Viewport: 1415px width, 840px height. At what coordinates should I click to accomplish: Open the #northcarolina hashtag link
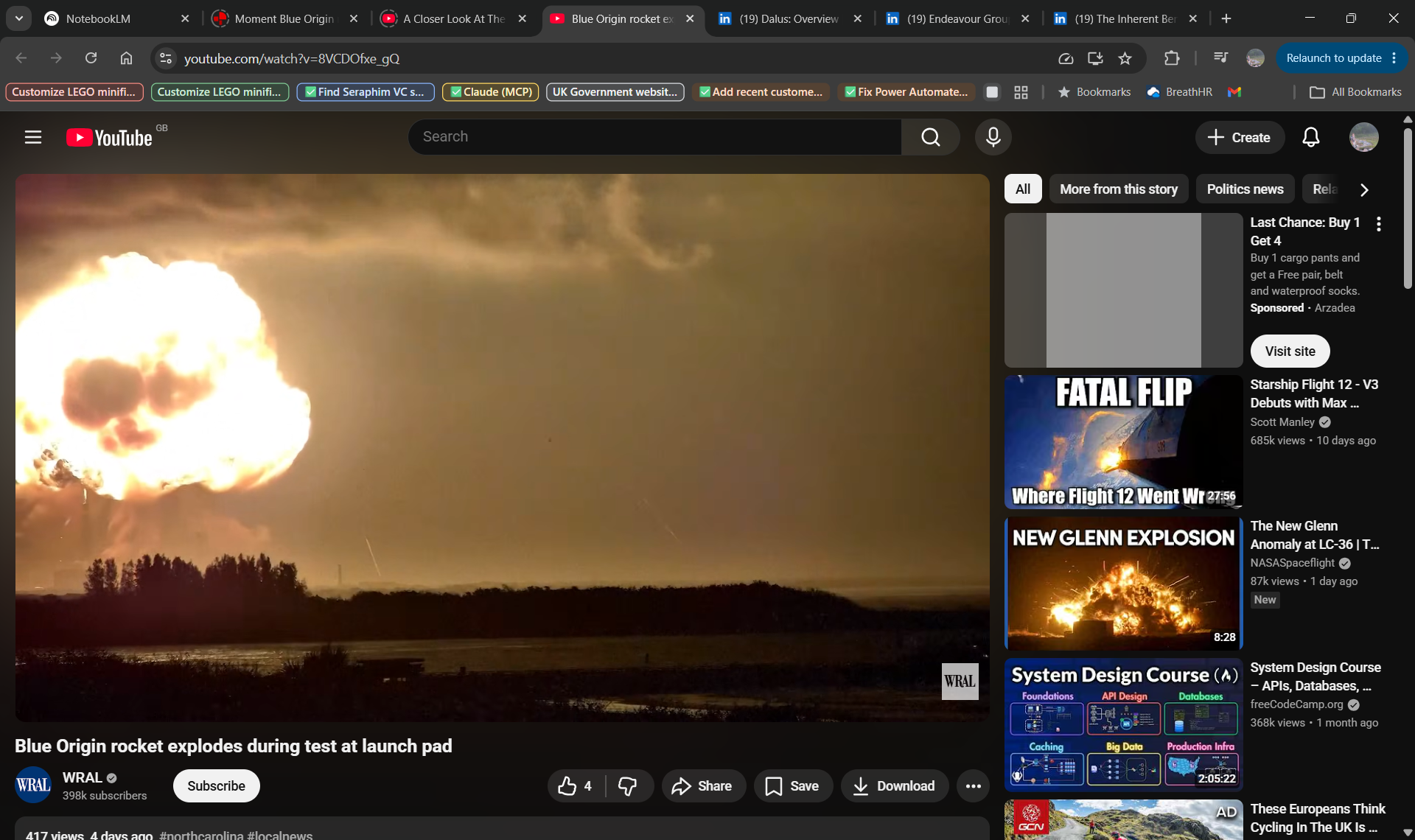coord(201,835)
